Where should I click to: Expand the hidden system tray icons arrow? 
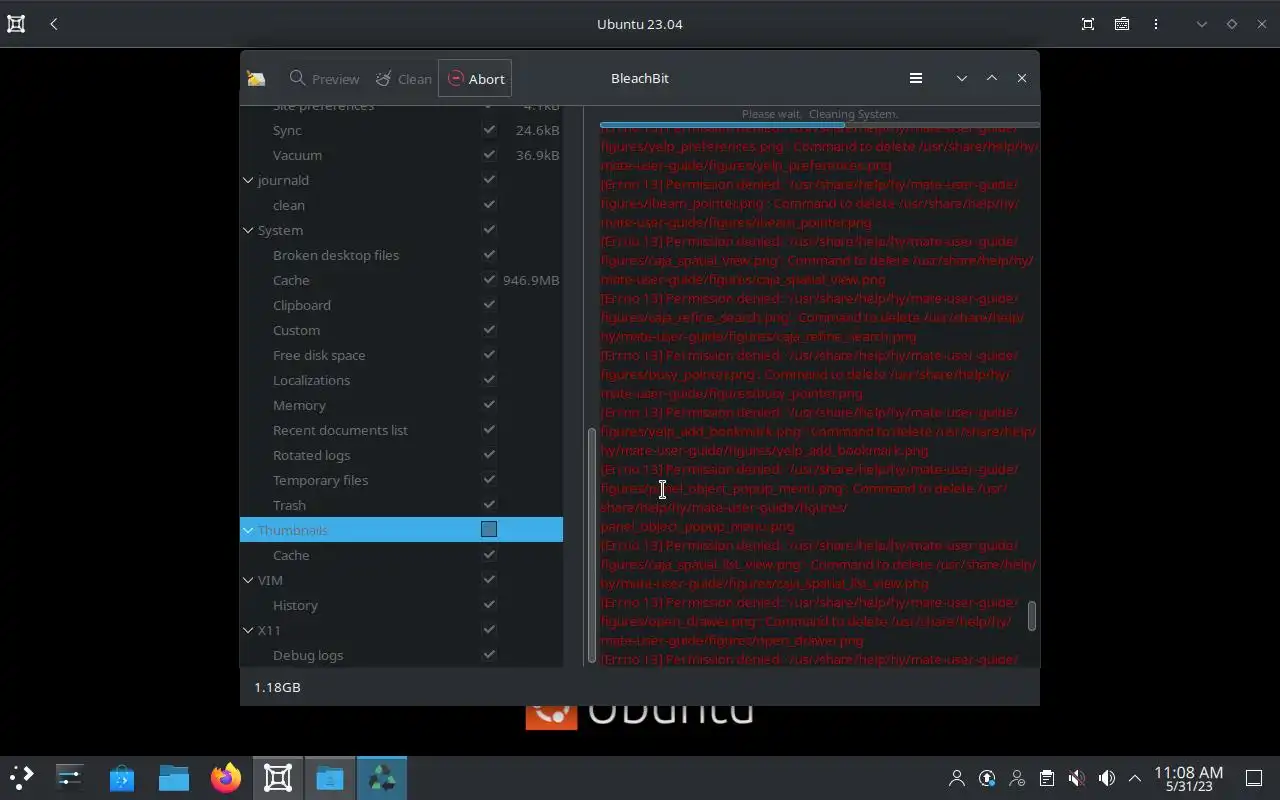point(1135,778)
